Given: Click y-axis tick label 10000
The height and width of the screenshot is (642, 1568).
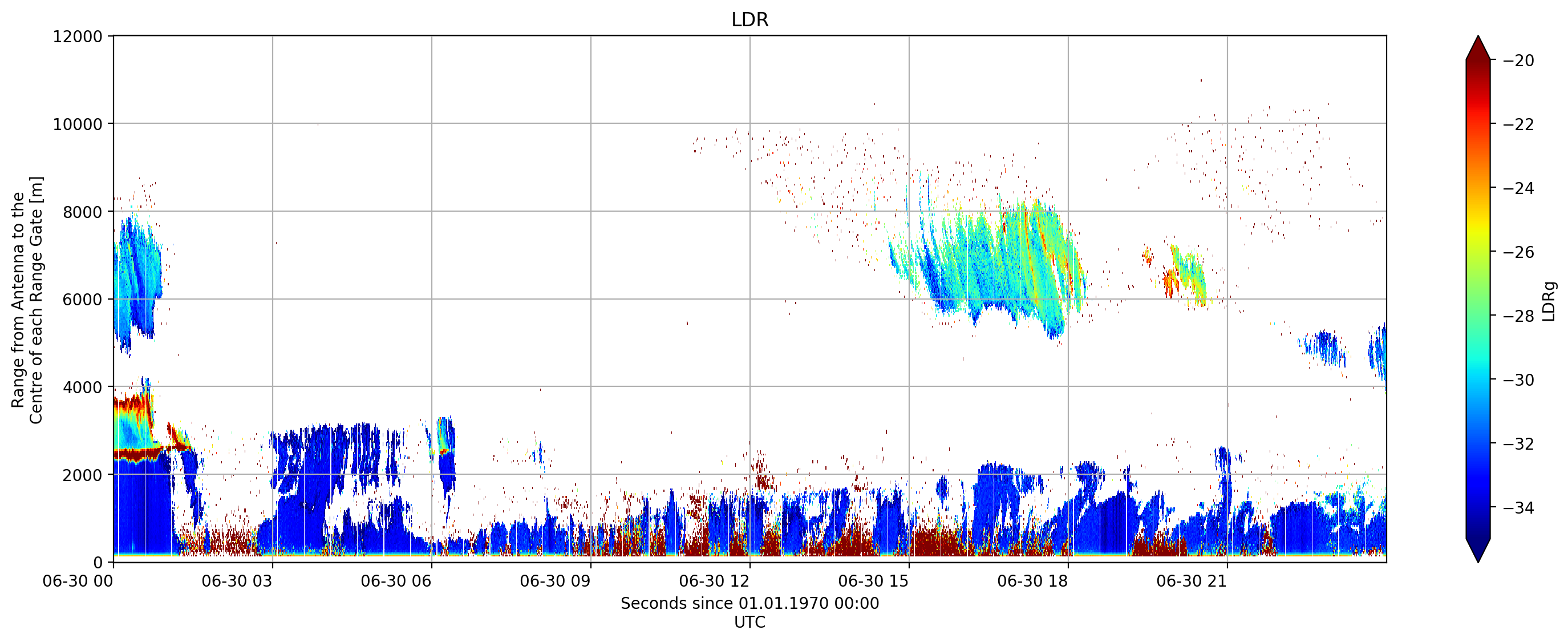Looking at the screenshot, I should coord(78,124).
